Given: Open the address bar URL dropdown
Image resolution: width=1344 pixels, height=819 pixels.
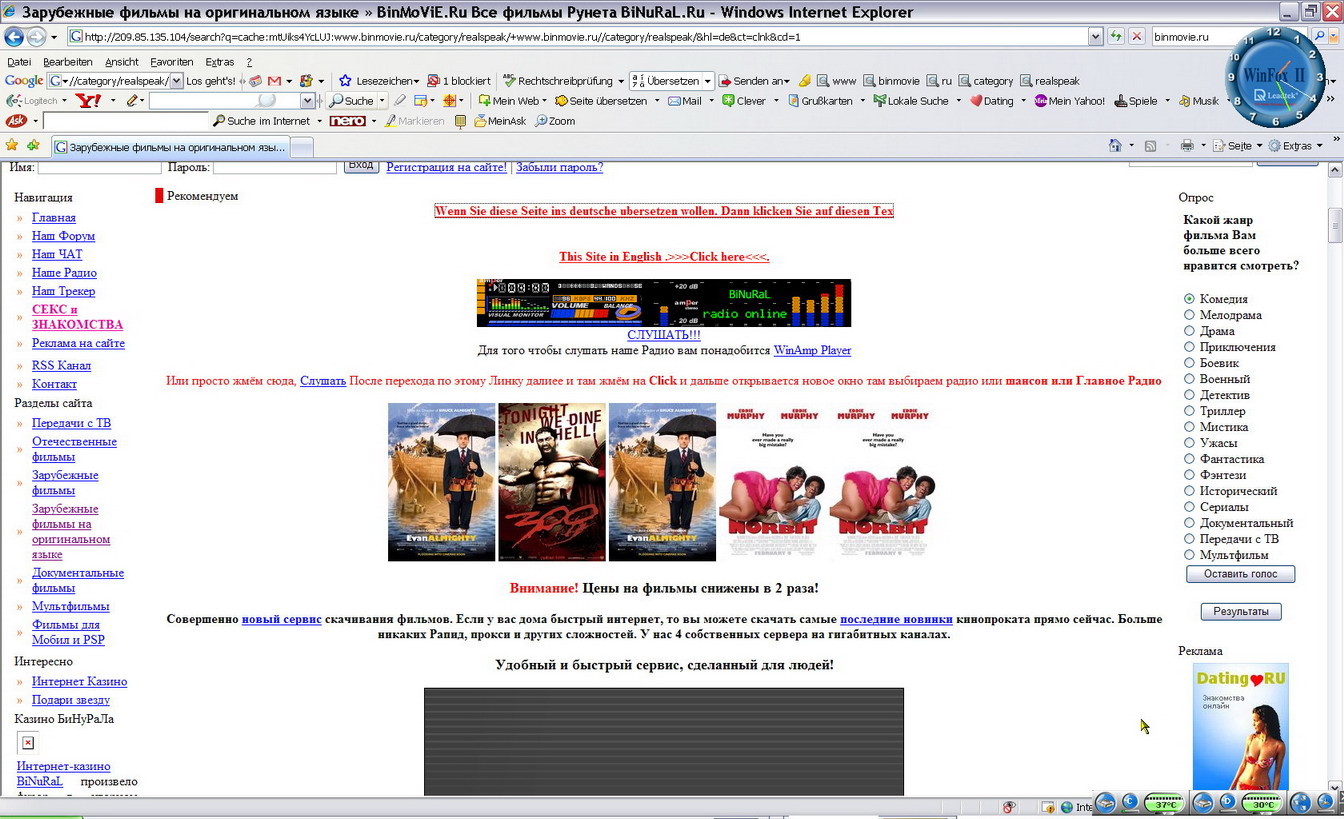Looking at the screenshot, I should coord(1095,36).
